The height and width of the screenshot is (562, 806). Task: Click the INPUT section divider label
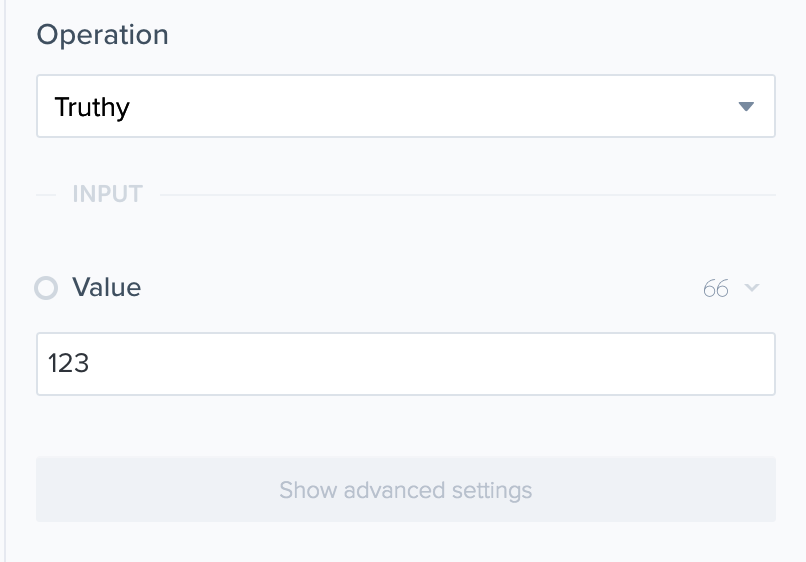pyautogui.click(x=107, y=194)
